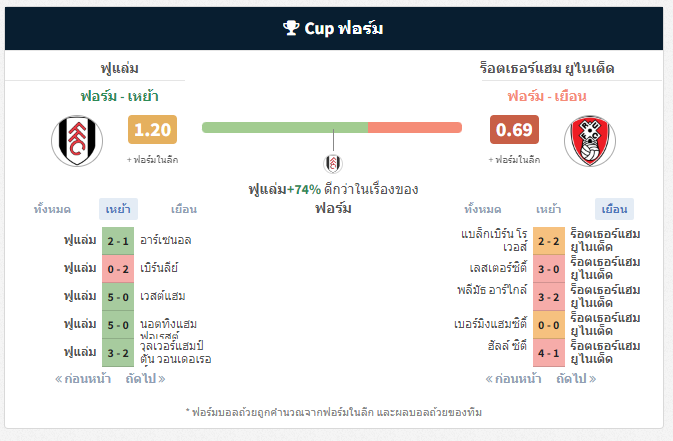673x441 pixels.
Task: Click the Fulham club crest logo
Action: (x=77, y=141)
